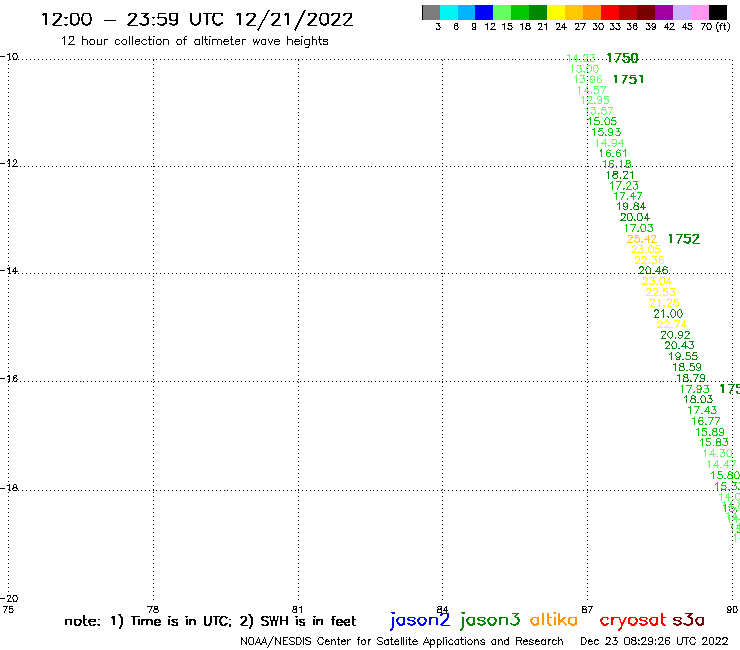Pick the purple 42 ft legend swatch
This screenshot has width=740, height=650.
(664, 12)
